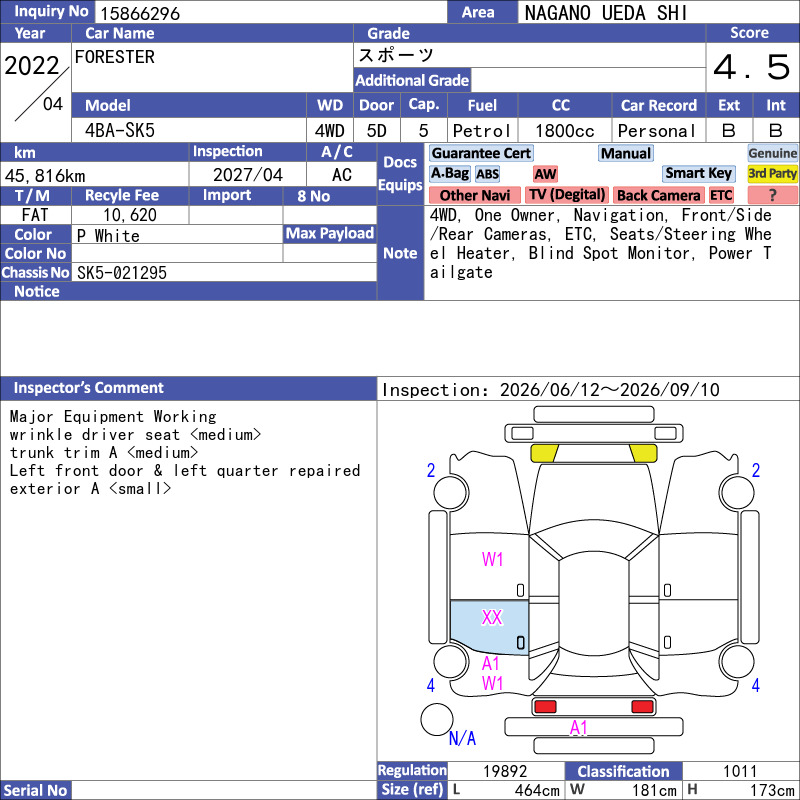Select the Smart Key badge
The height and width of the screenshot is (800, 800).
point(698,173)
